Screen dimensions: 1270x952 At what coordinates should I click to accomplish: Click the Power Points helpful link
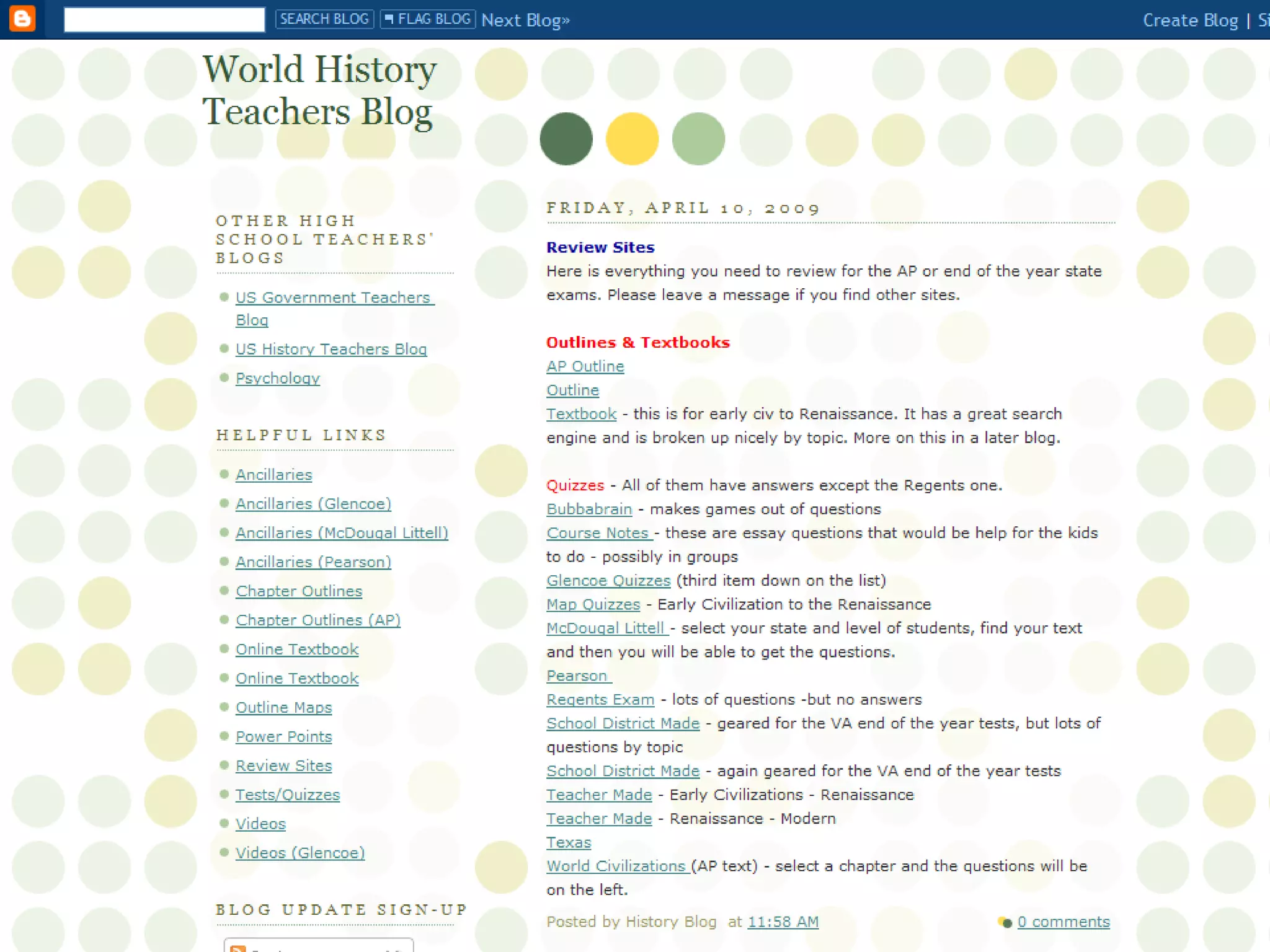tap(283, 737)
